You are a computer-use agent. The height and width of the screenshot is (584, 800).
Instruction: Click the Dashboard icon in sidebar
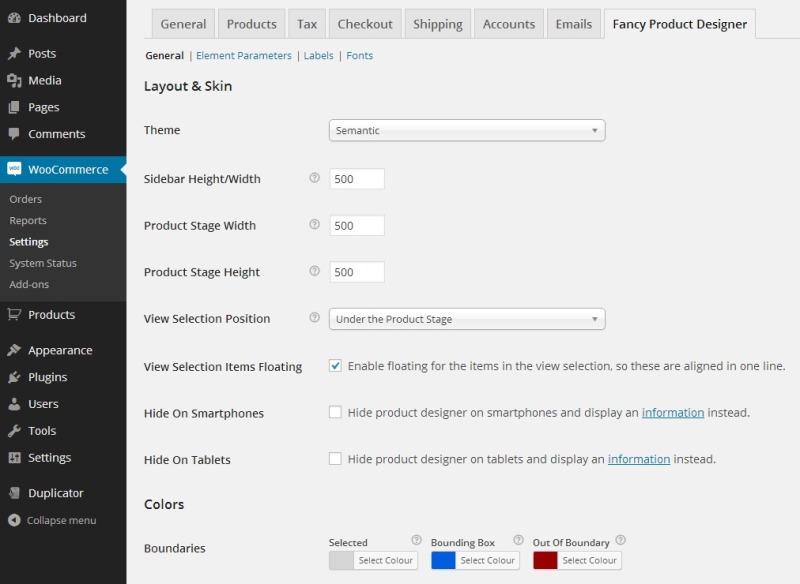[x=14, y=18]
